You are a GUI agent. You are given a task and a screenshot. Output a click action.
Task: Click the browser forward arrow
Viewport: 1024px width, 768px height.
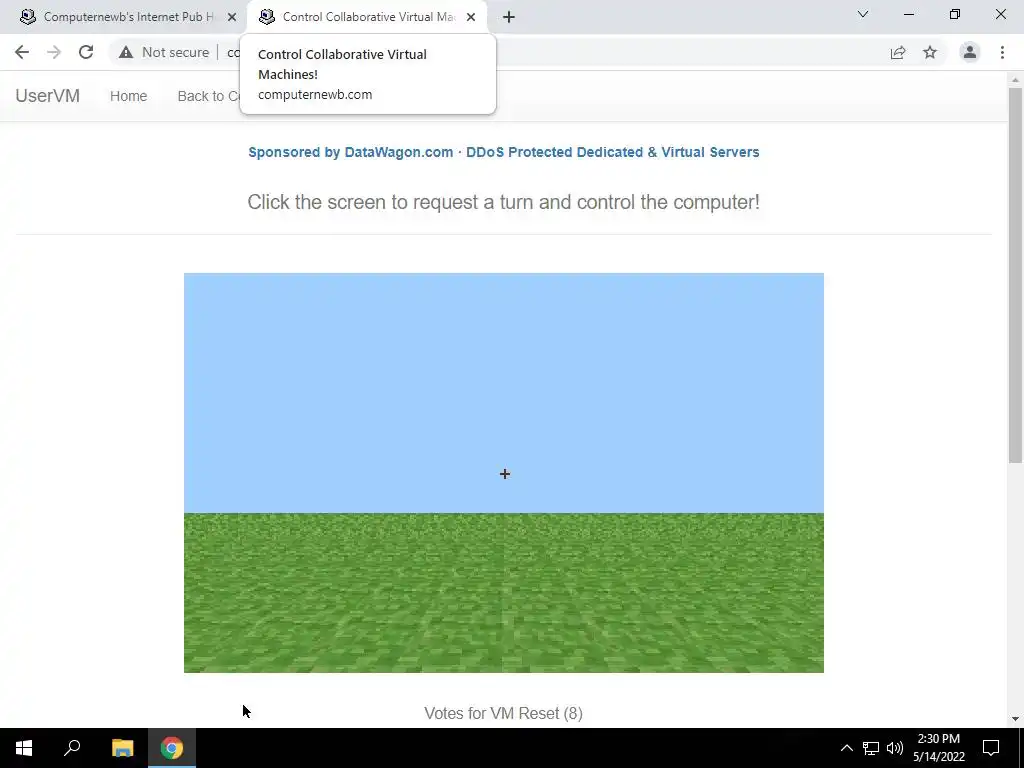point(54,52)
